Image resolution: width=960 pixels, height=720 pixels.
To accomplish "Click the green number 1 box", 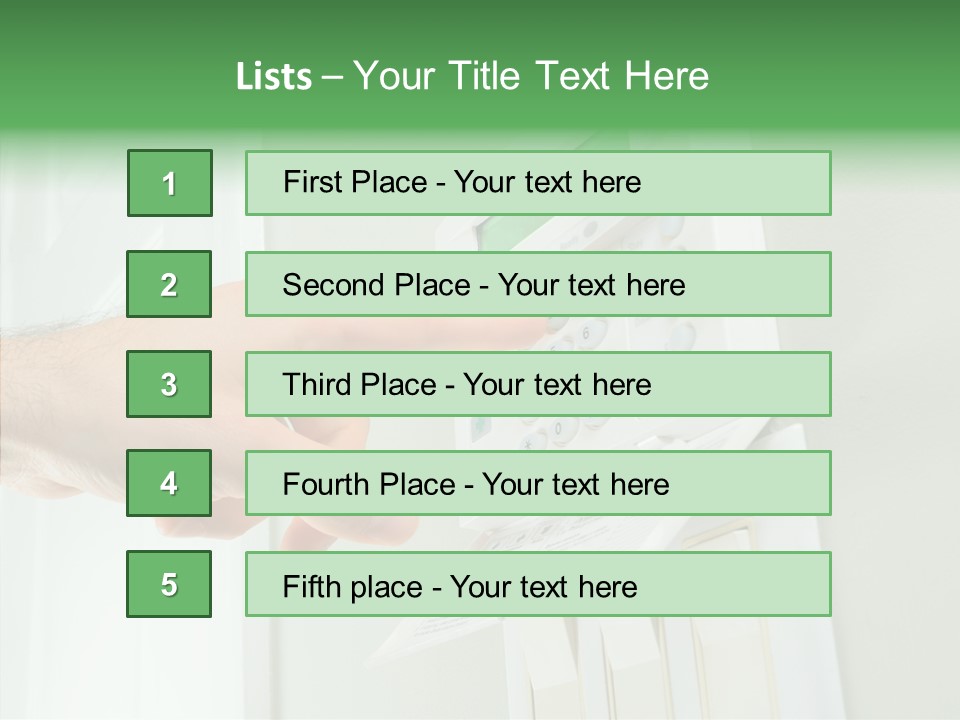I will (170, 183).
